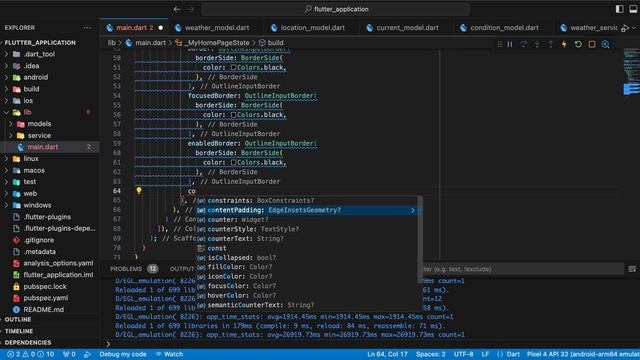The image size is (640, 360).
Task: Select constraints autocomplete suggestion
Action: click(306, 200)
